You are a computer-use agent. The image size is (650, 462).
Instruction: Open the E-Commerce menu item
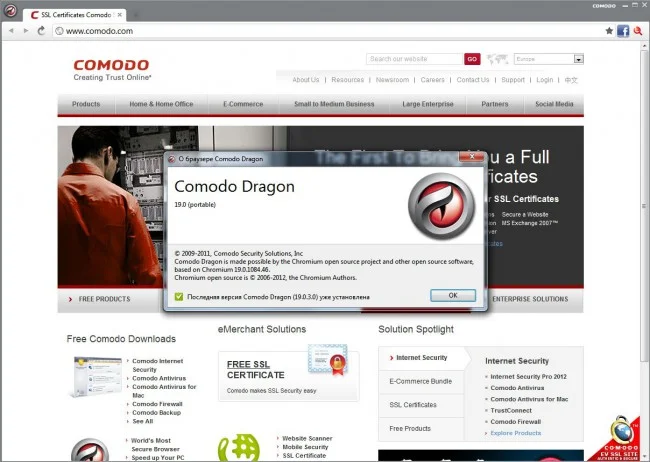click(x=243, y=104)
